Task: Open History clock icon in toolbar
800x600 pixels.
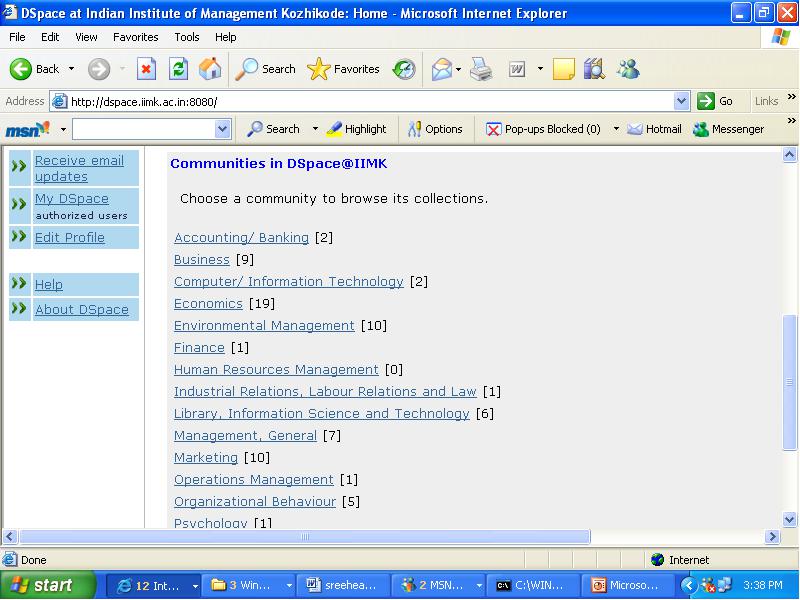Action: coord(404,69)
